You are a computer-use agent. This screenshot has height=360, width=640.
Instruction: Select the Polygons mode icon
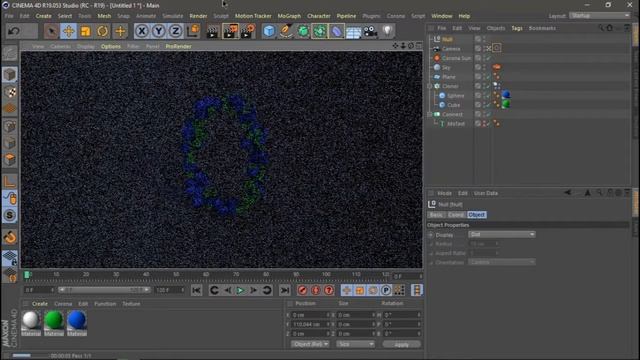tap(10, 160)
